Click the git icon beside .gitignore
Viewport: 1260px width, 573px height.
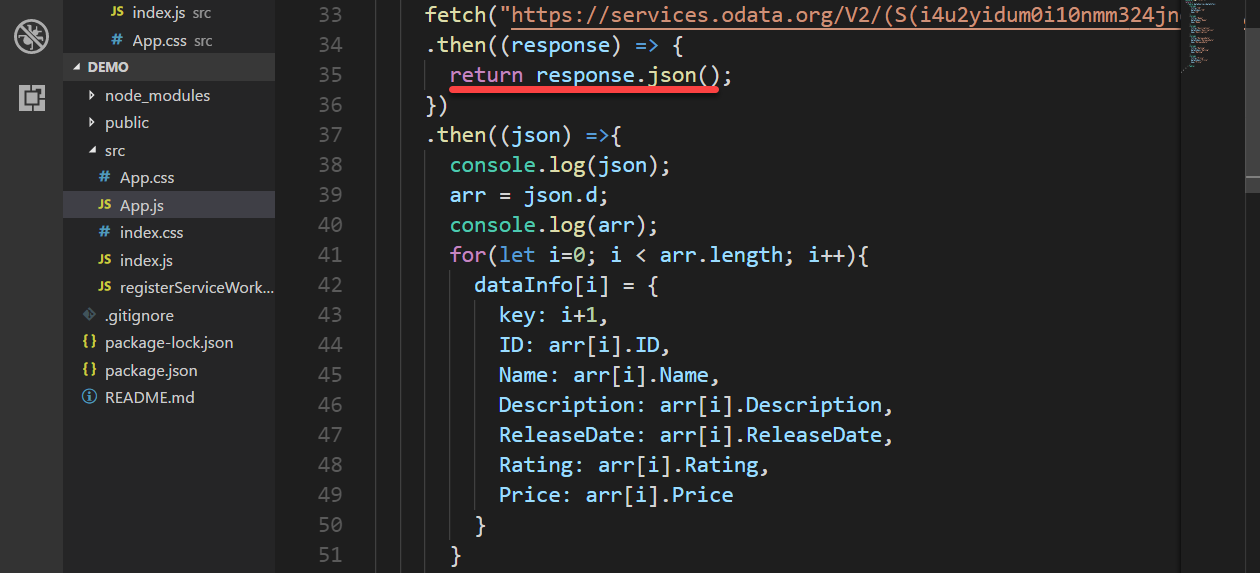point(89,315)
